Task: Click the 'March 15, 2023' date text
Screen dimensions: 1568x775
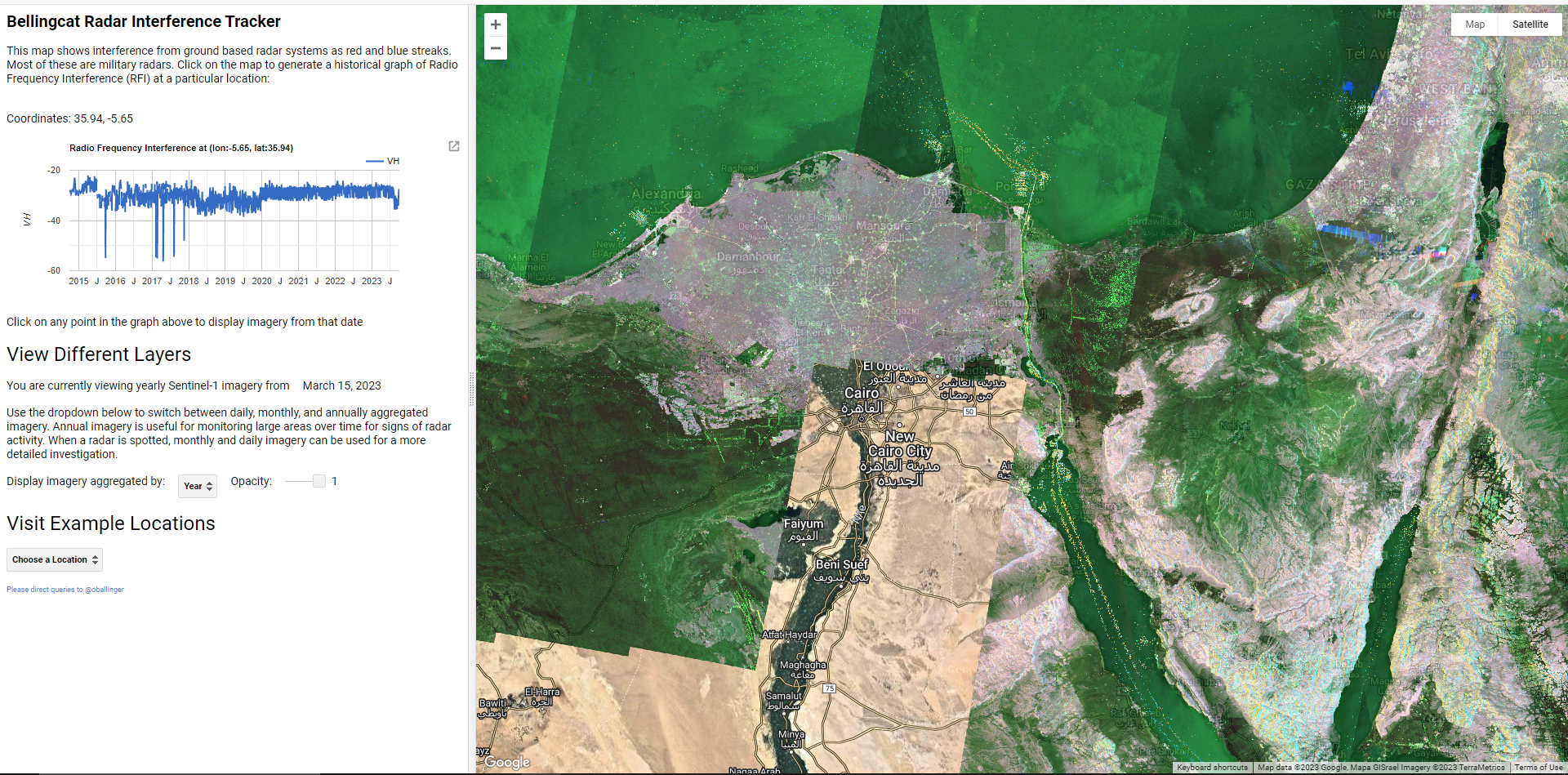Action: tap(341, 385)
